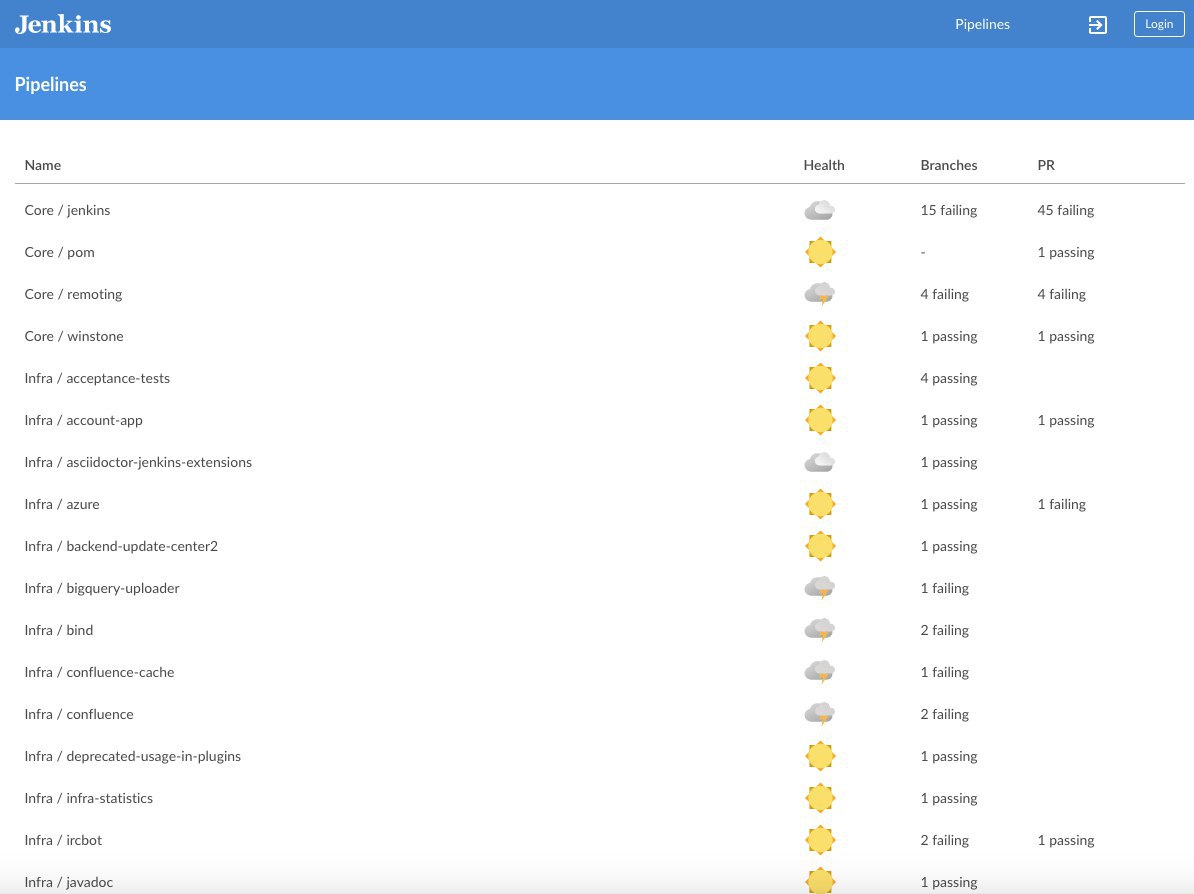
Task: Click the Pipelines page heading
Action: click(x=50, y=85)
